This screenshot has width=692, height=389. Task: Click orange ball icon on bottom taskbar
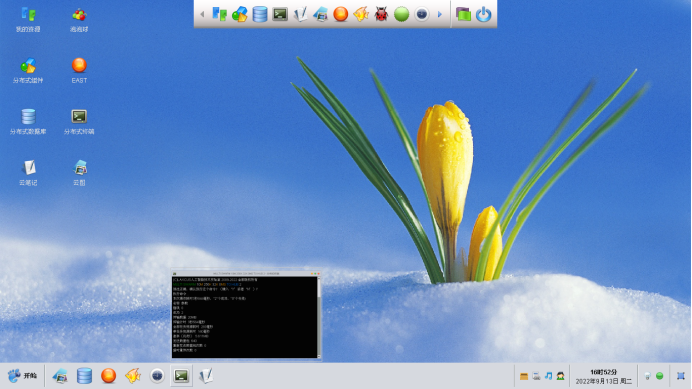point(109,376)
